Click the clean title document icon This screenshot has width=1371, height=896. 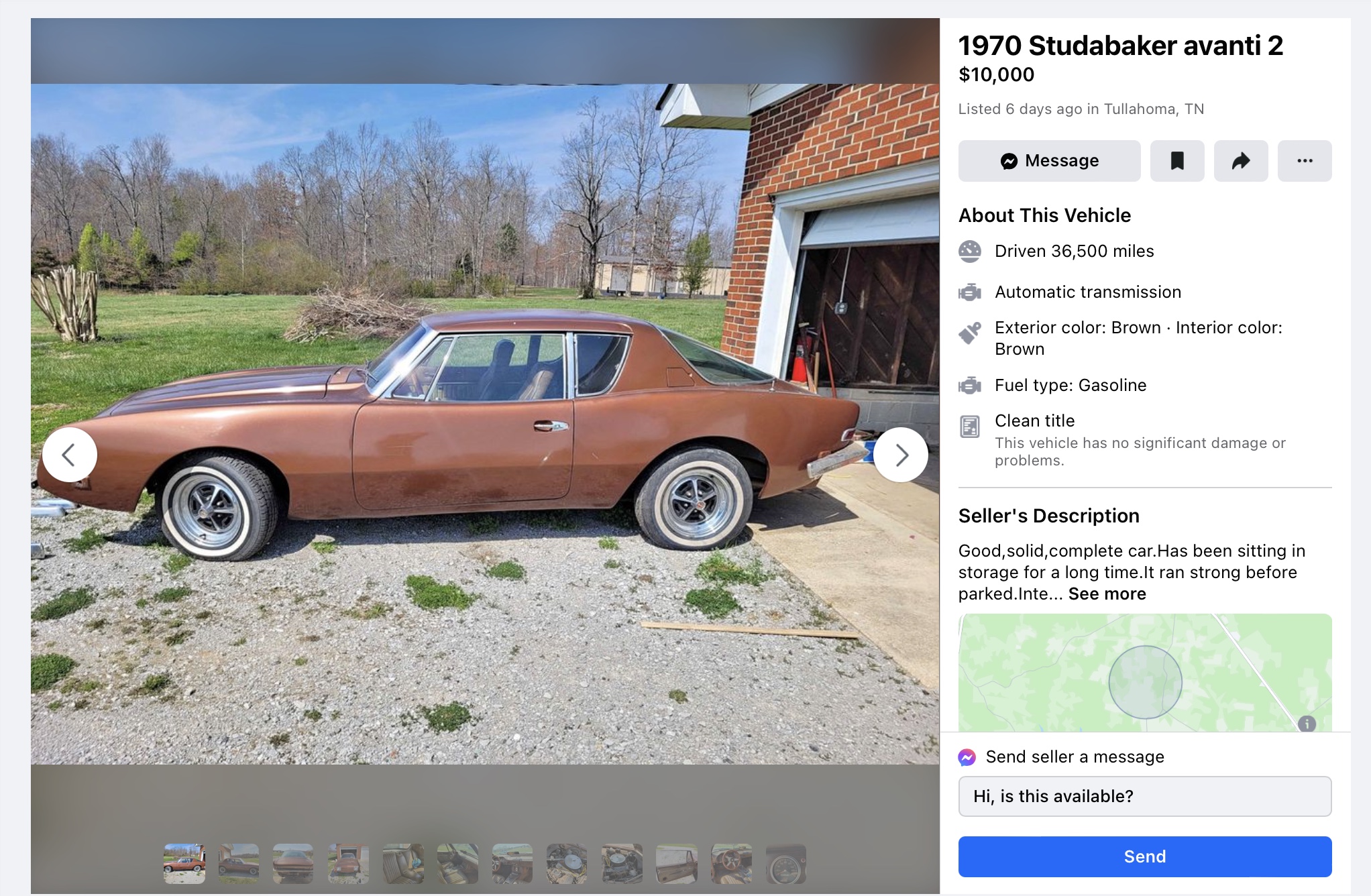click(x=970, y=427)
